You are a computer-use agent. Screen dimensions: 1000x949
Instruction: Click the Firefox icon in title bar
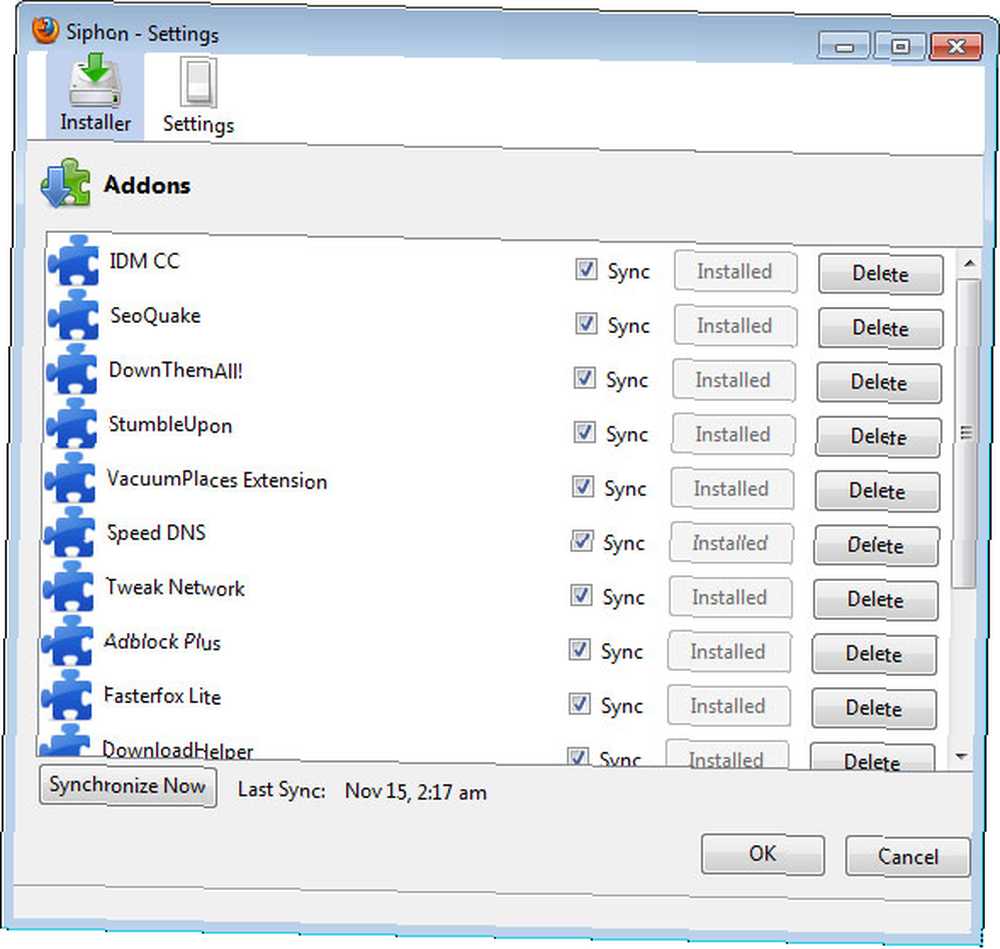click(45, 31)
